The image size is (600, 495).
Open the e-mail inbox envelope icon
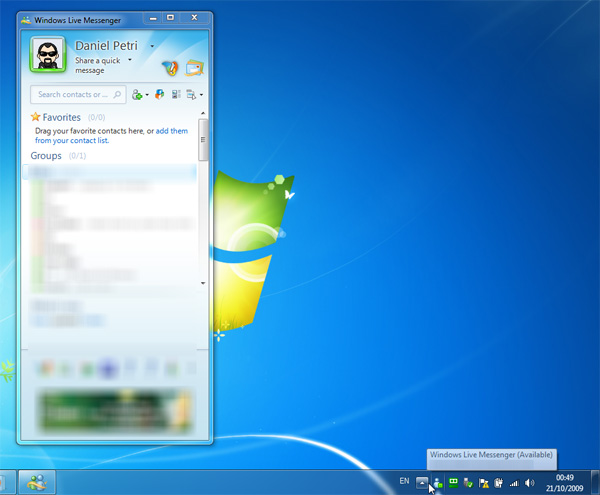[195, 68]
